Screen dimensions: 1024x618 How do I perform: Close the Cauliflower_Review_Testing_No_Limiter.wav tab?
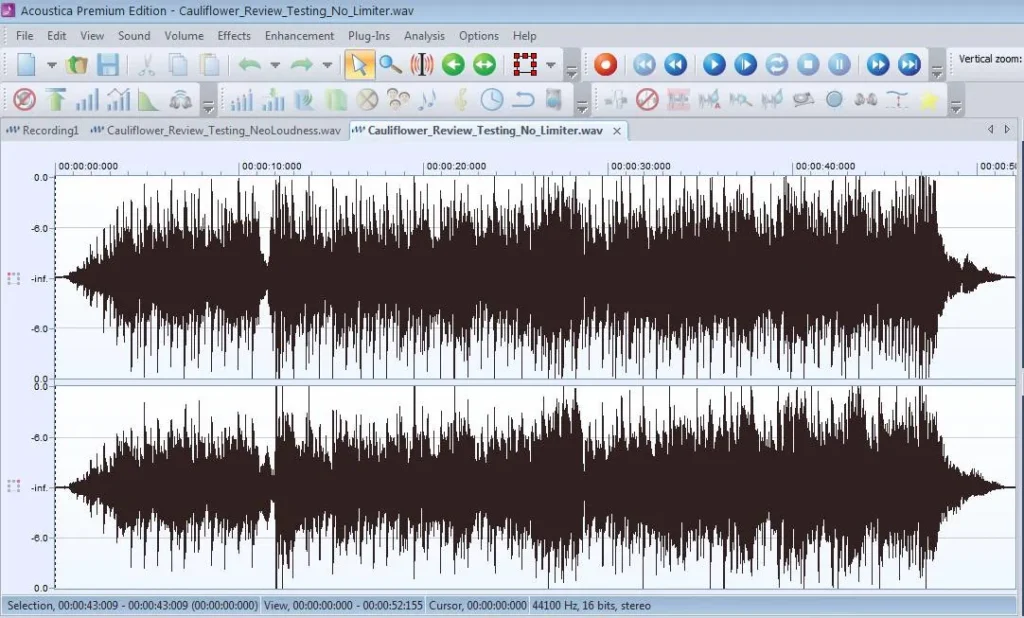616,131
